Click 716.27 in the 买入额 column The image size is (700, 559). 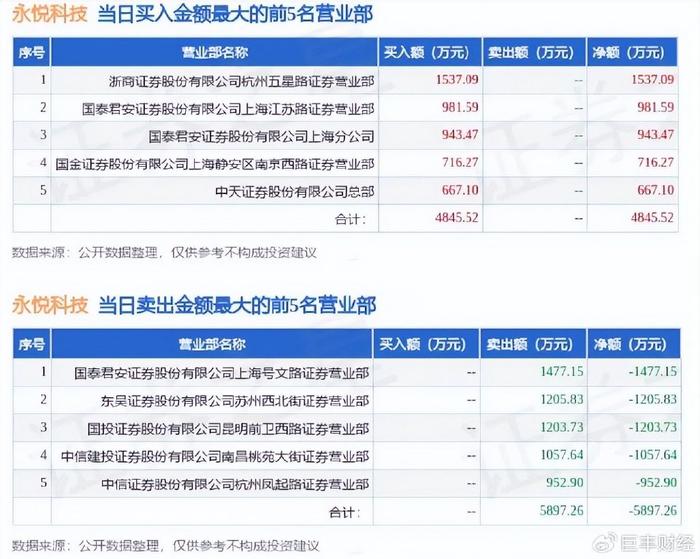tap(460, 163)
